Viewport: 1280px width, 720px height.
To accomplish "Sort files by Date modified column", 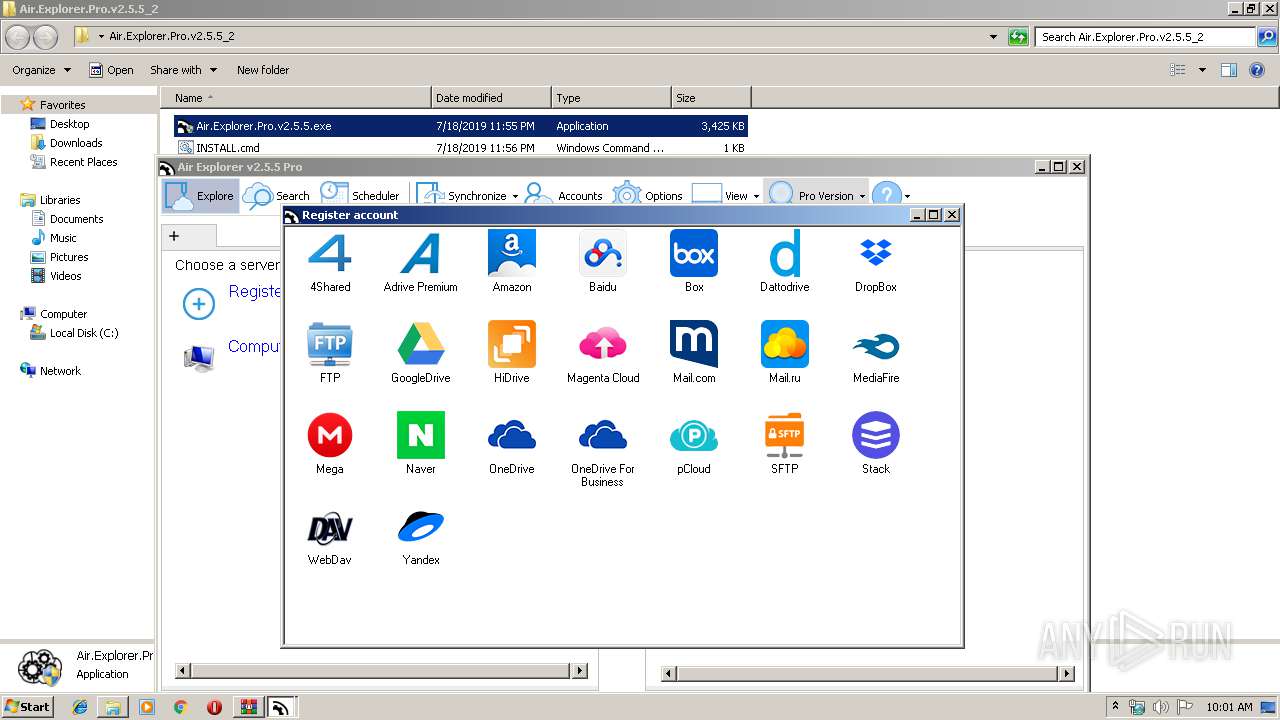I will 491,98.
